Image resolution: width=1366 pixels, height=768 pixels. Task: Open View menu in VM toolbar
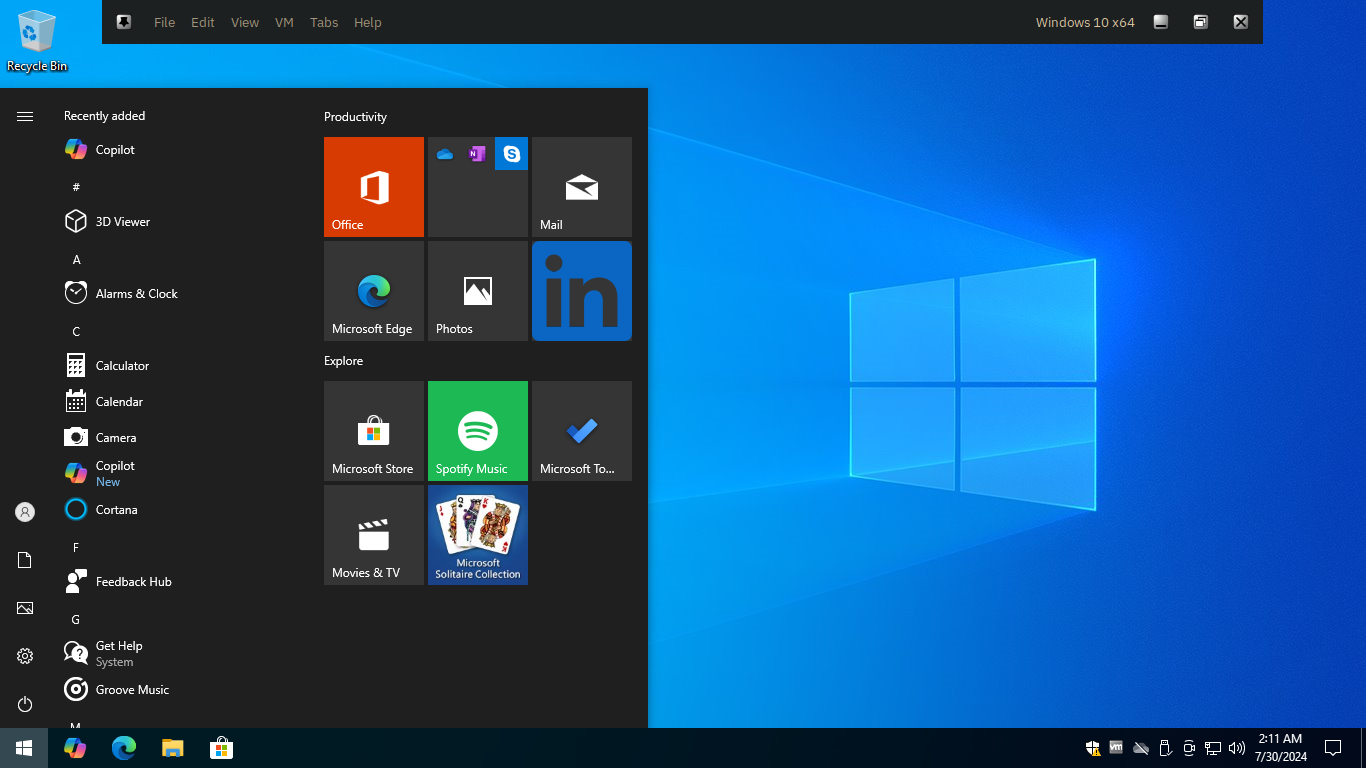245,22
